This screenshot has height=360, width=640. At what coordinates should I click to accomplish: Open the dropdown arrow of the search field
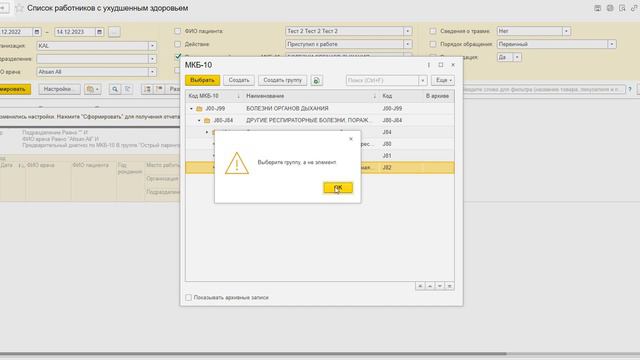(x=423, y=80)
